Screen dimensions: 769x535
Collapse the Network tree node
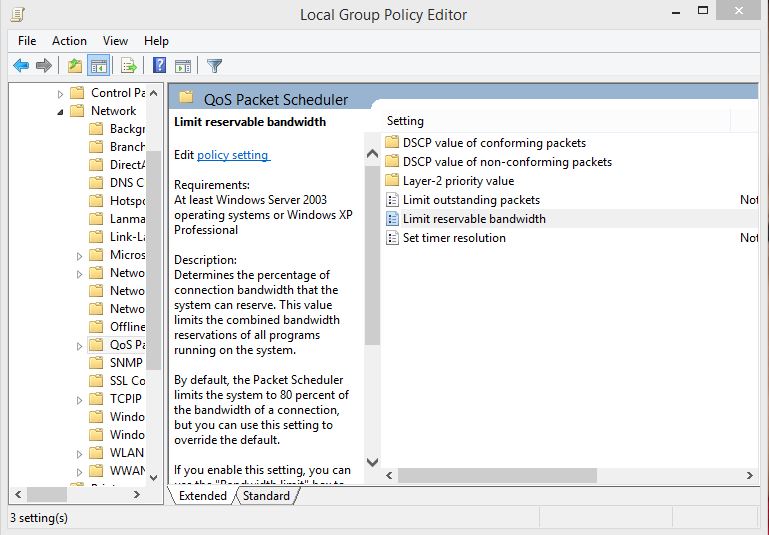coord(60,112)
